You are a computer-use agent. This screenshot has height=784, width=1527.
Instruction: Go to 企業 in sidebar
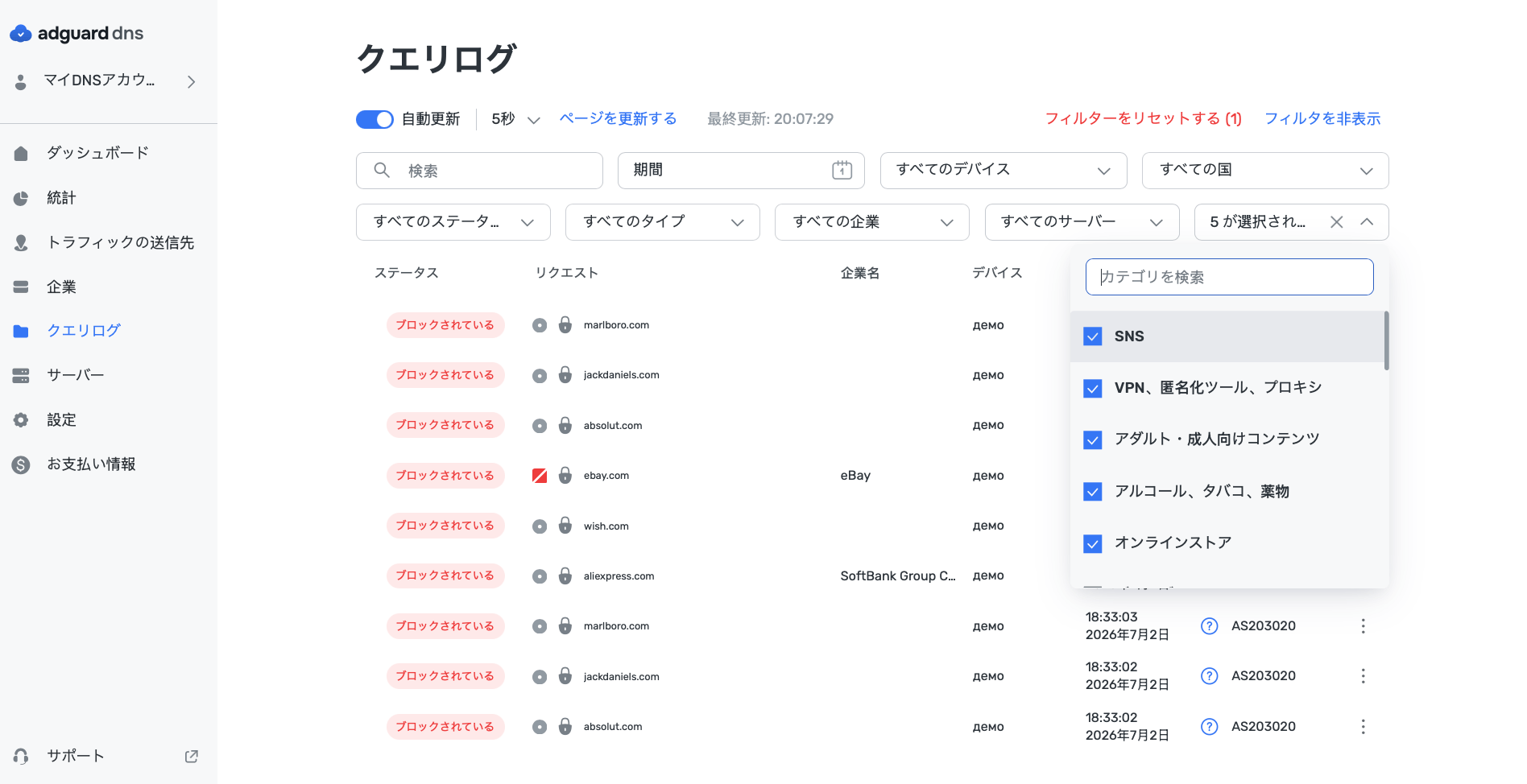pos(61,287)
